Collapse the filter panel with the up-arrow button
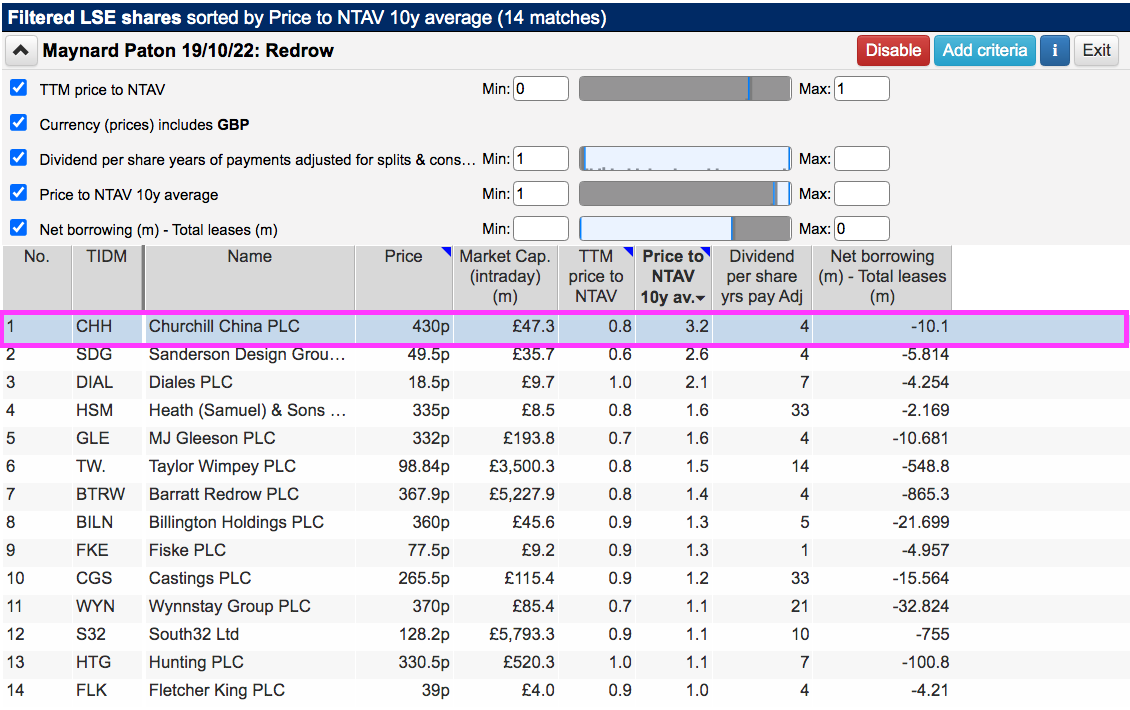Screen dimensions: 1130x710 click(x=21, y=50)
